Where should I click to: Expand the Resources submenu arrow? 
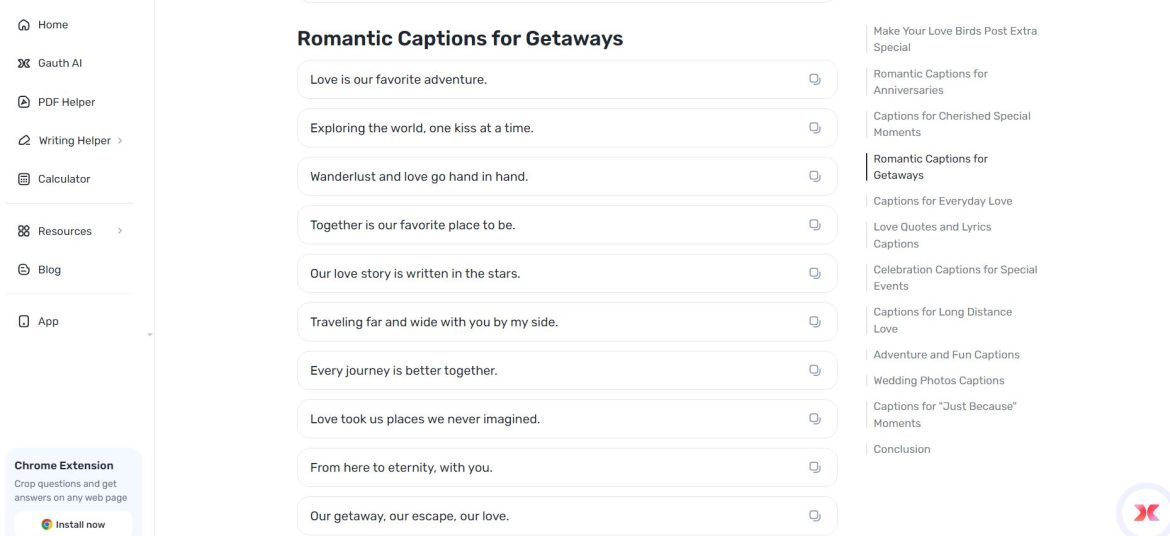pos(120,231)
